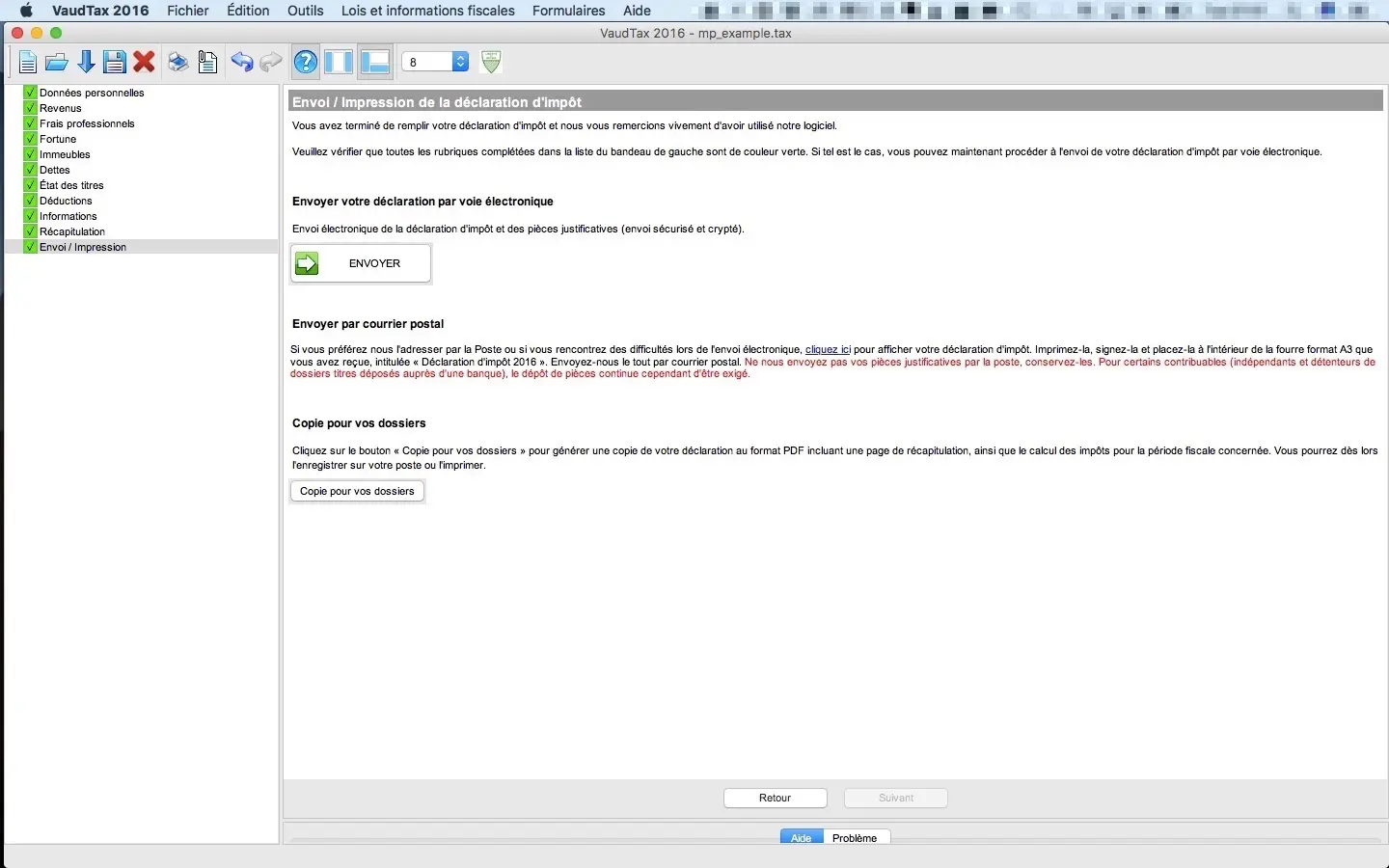
Task: Open the Outils menu
Action: coord(306,11)
